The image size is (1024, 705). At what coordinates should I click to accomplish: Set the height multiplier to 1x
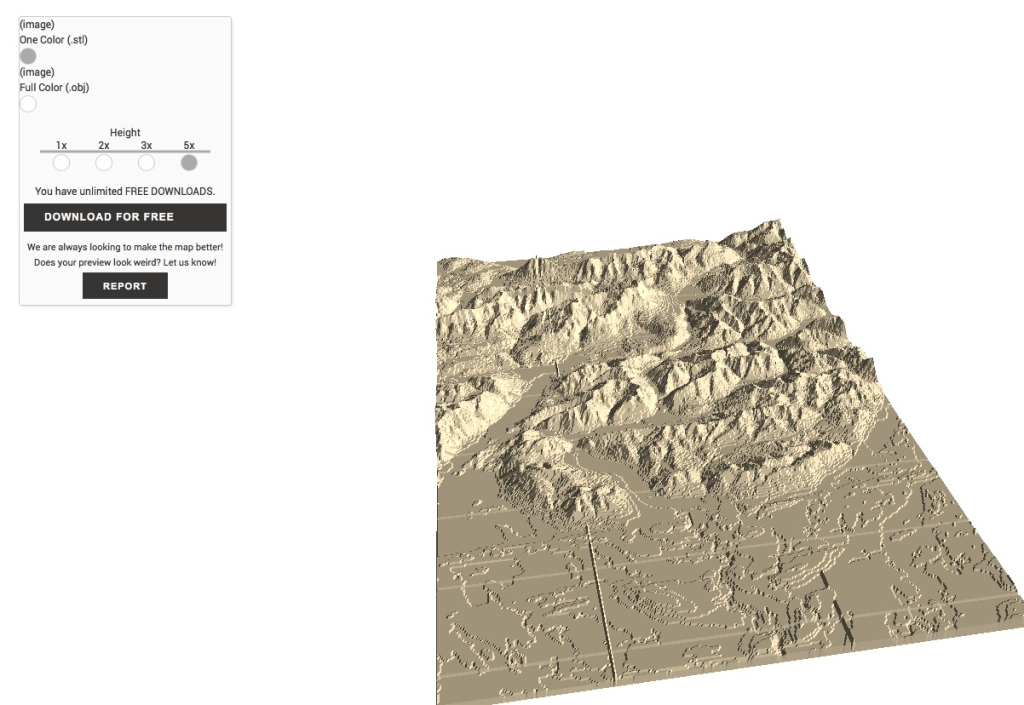click(62, 162)
